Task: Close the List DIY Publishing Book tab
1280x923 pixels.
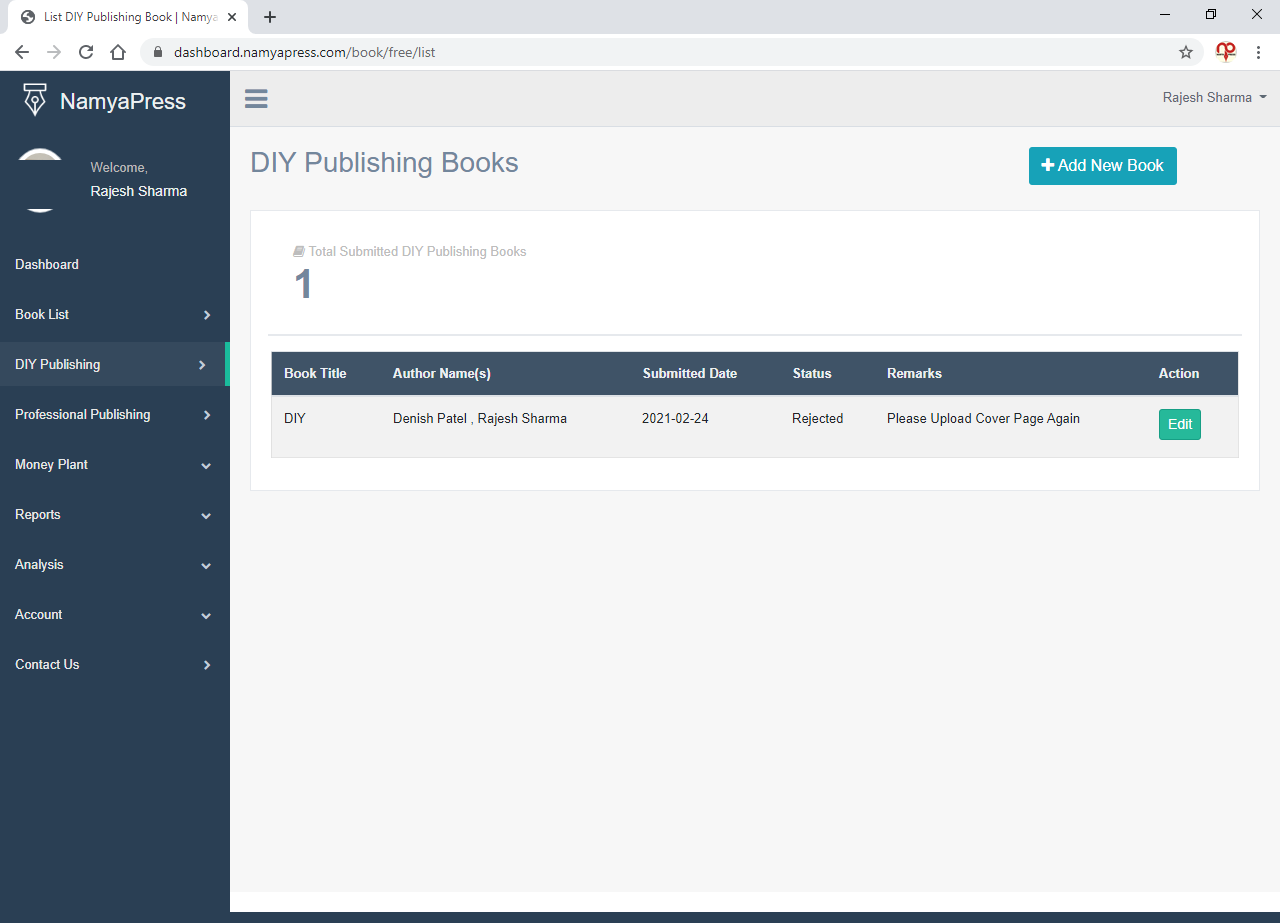Action: [232, 17]
